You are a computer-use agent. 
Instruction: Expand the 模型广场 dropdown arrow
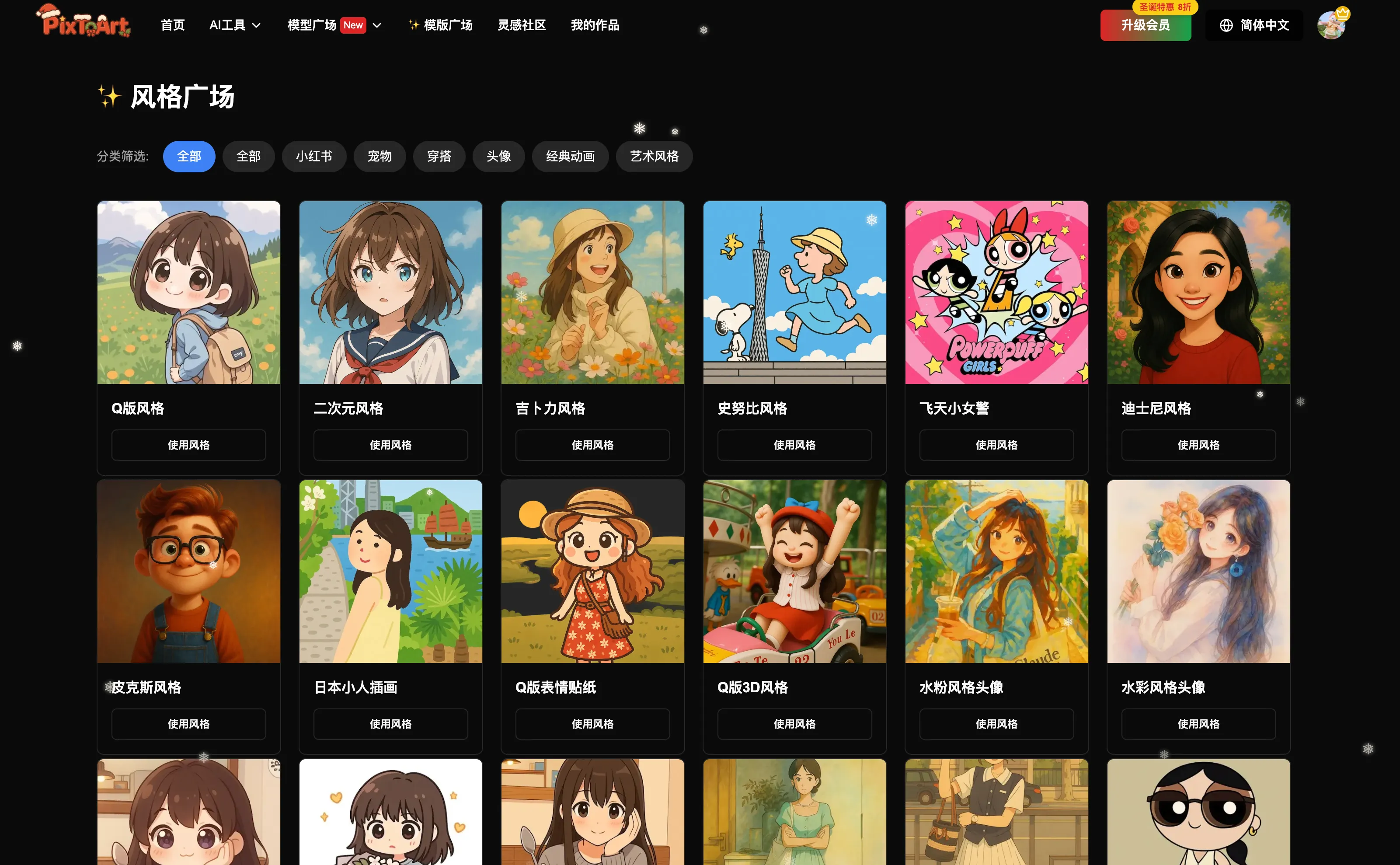(x=377, y=26)
